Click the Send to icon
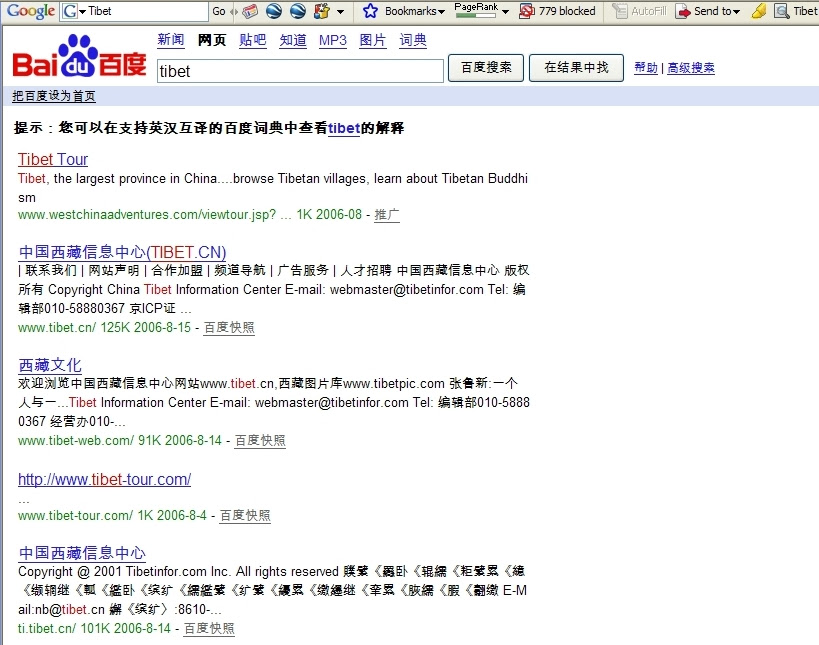Image resolution: width=819 pixels, height=645 pixels. 683,11
